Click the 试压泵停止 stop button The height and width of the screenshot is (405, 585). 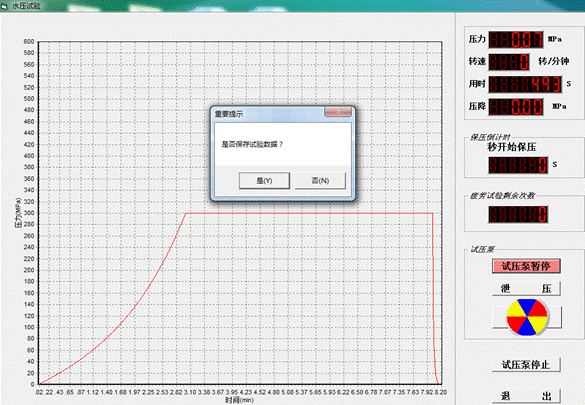[526, 364]
